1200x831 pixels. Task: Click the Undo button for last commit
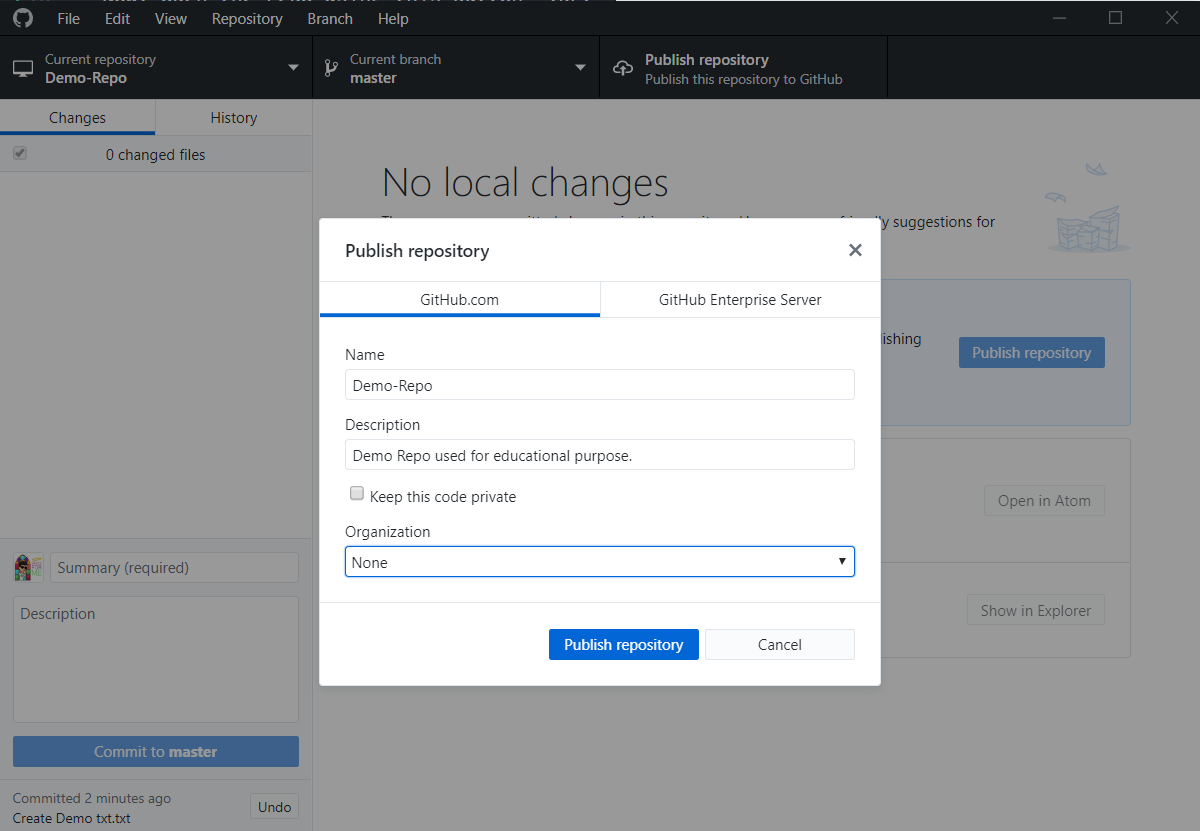pos(274,807)
